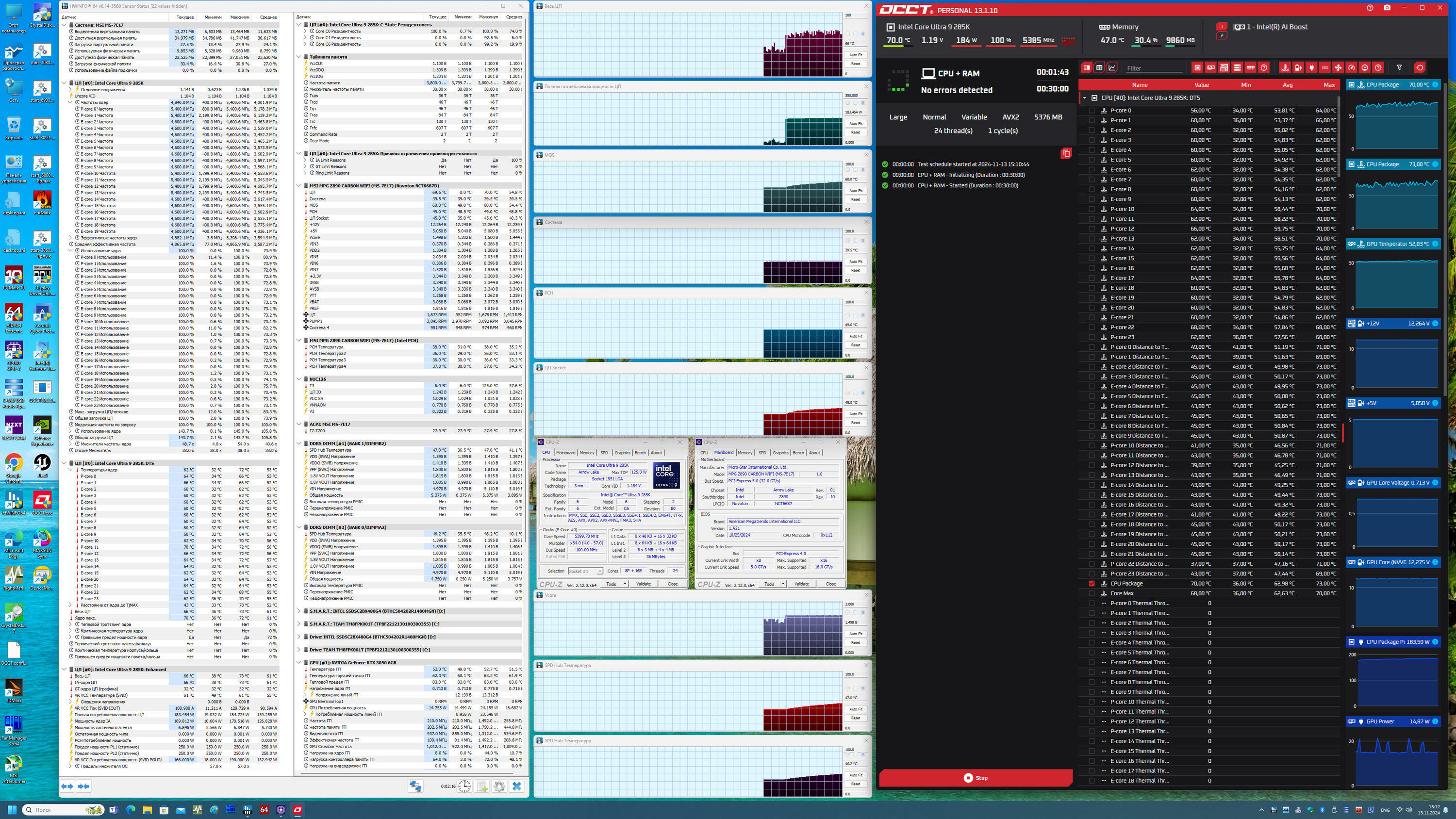Open Tools dropdown arrow in left CPU-Z
Viewport: 1456px width, 819px height.
pos(625,584)
